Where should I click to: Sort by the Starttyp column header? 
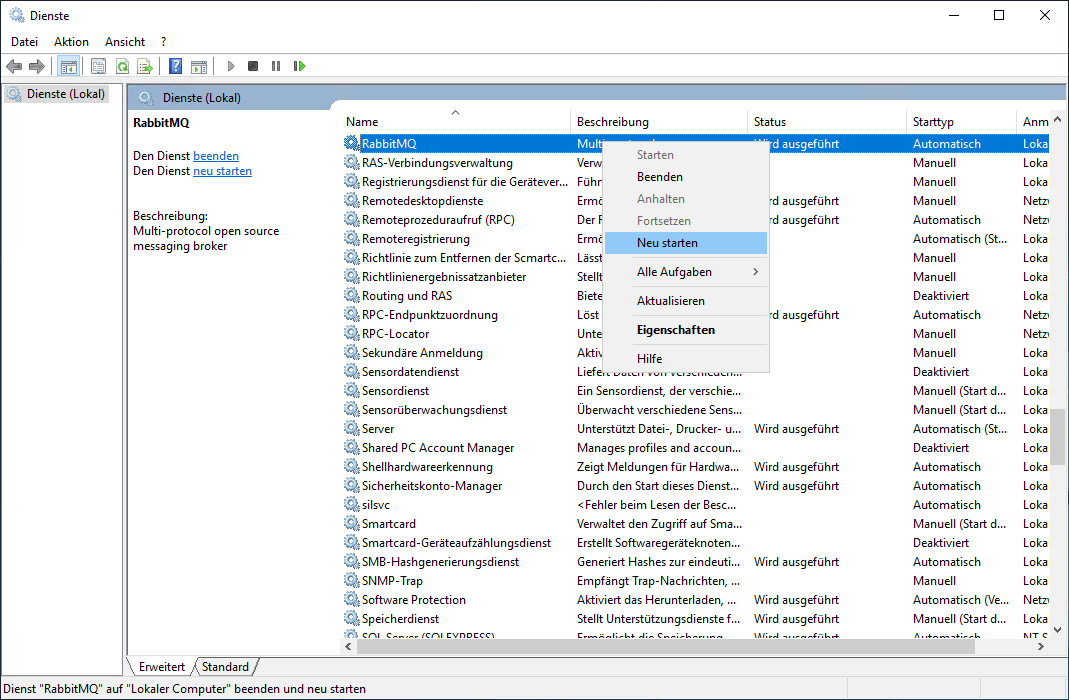pos(961,121)
